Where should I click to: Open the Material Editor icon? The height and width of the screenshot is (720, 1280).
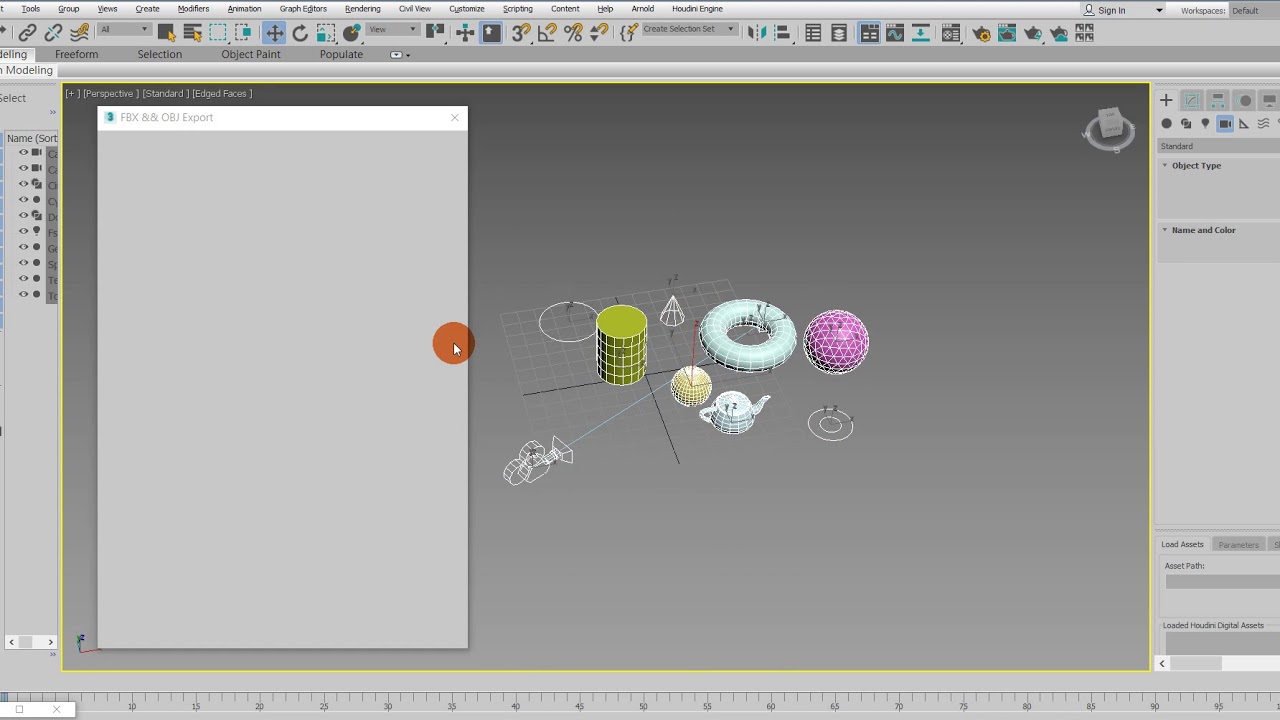[951, 33]
